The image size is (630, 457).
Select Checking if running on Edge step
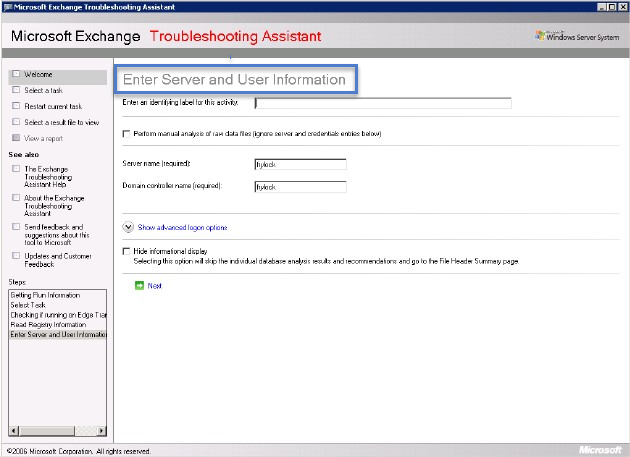click(x=57, y=315)
